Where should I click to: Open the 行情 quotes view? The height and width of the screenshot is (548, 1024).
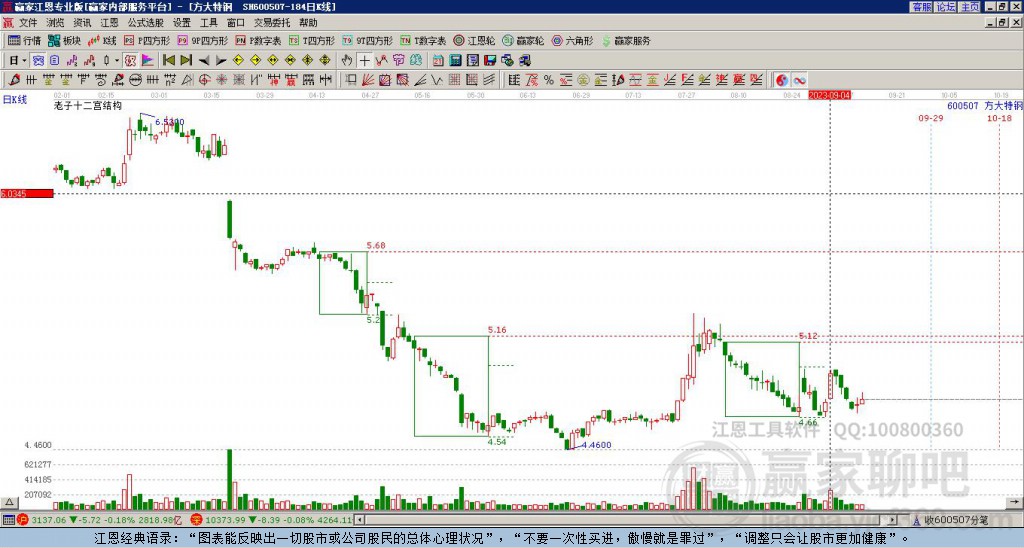coord(24,40)
